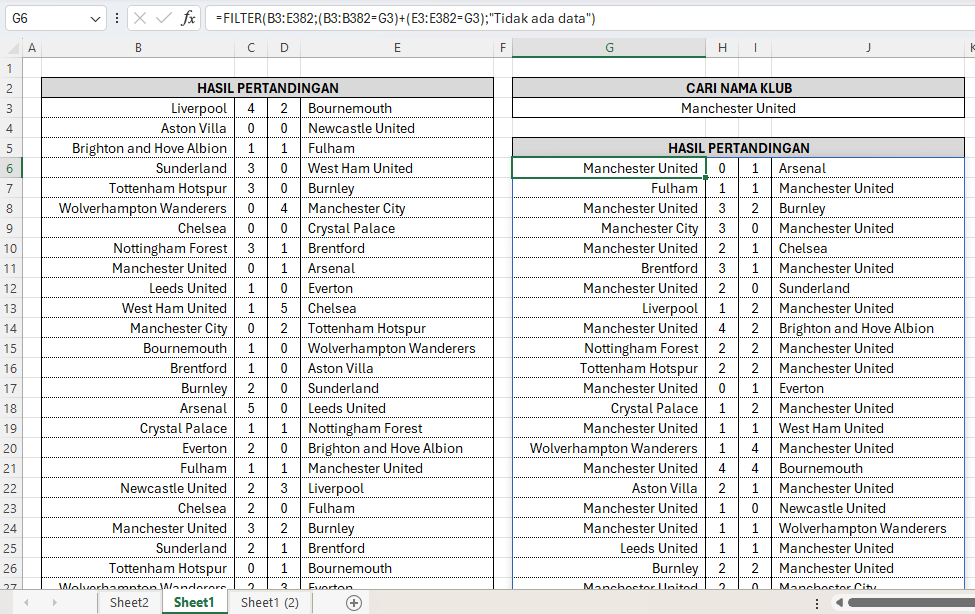Select row 20 header

[x=10, y=449]
